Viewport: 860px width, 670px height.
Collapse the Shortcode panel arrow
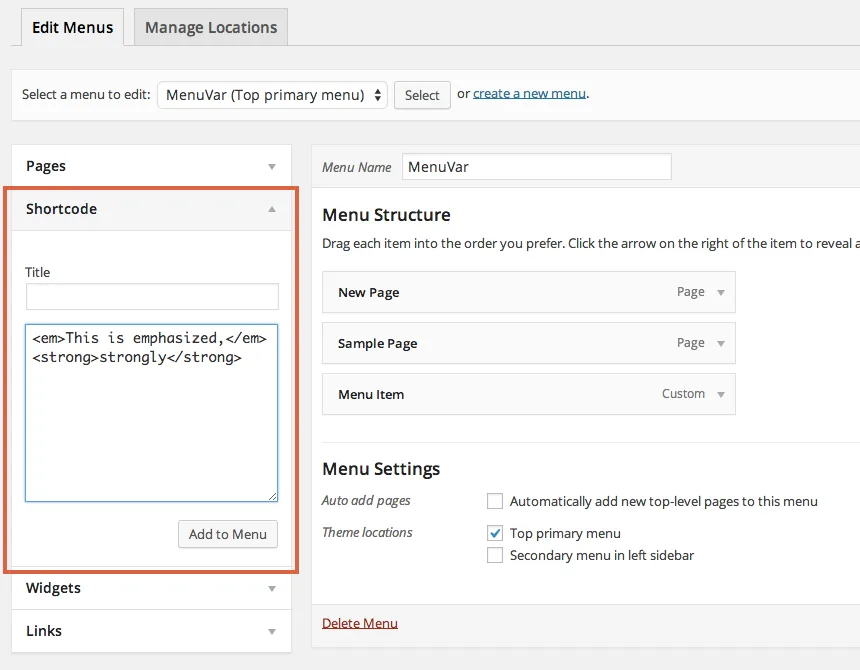[271, 209]
